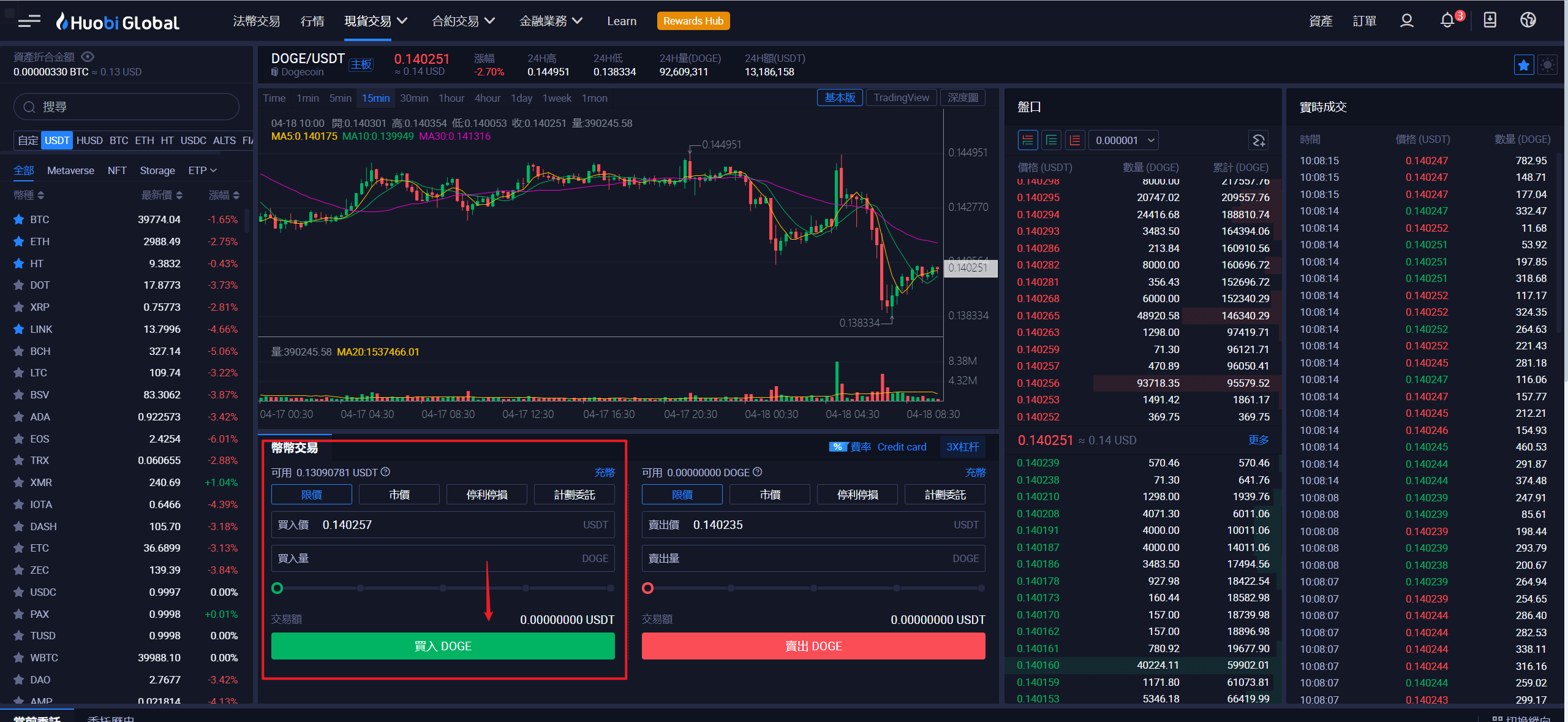Click the globe language icon
The height and width of the screenshot is (722, 1568).
click(x=1528, y=20)
